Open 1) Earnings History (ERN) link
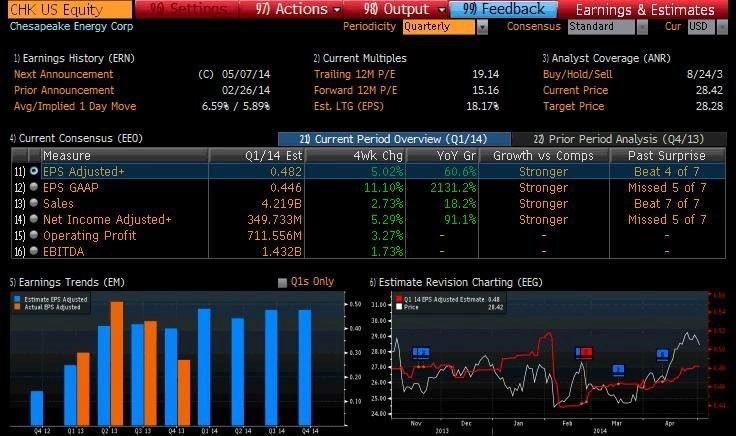This screenshot has width=736, height=436. tap(74, 58)
